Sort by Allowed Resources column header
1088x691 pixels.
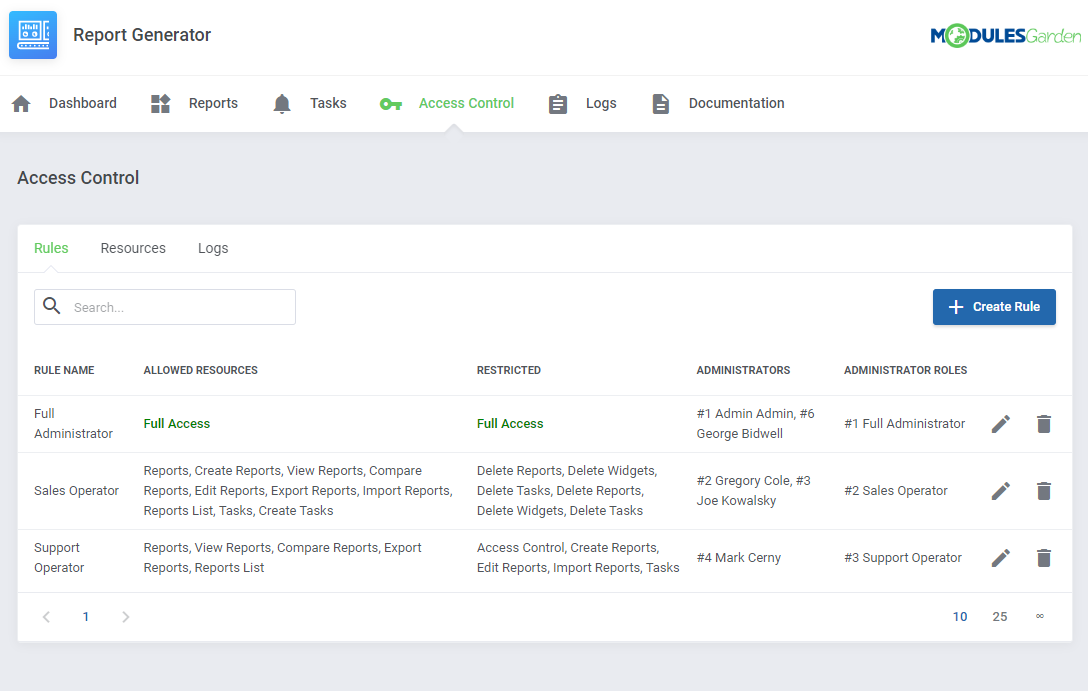point(201,370)
